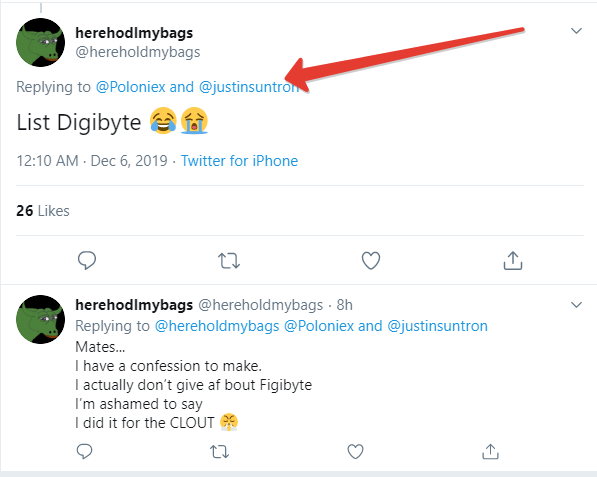Open the second tweet's frog avatar
Viewport: 597px width, 477px height.
click(x=40, y=319)
